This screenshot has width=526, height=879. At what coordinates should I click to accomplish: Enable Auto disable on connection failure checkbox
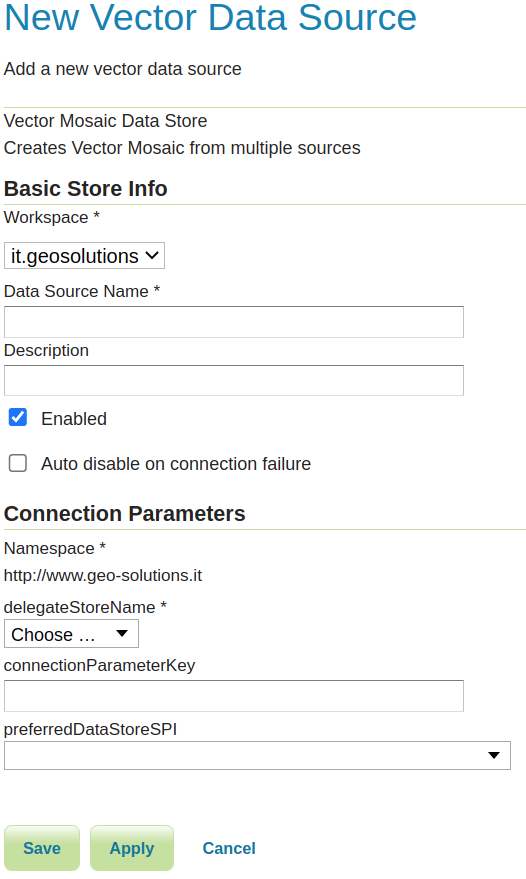(18, 463)
